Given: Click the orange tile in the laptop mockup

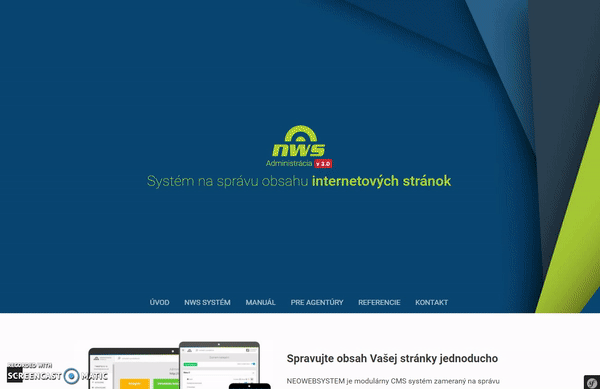Looking at the screenshot, I should (135, 384).
